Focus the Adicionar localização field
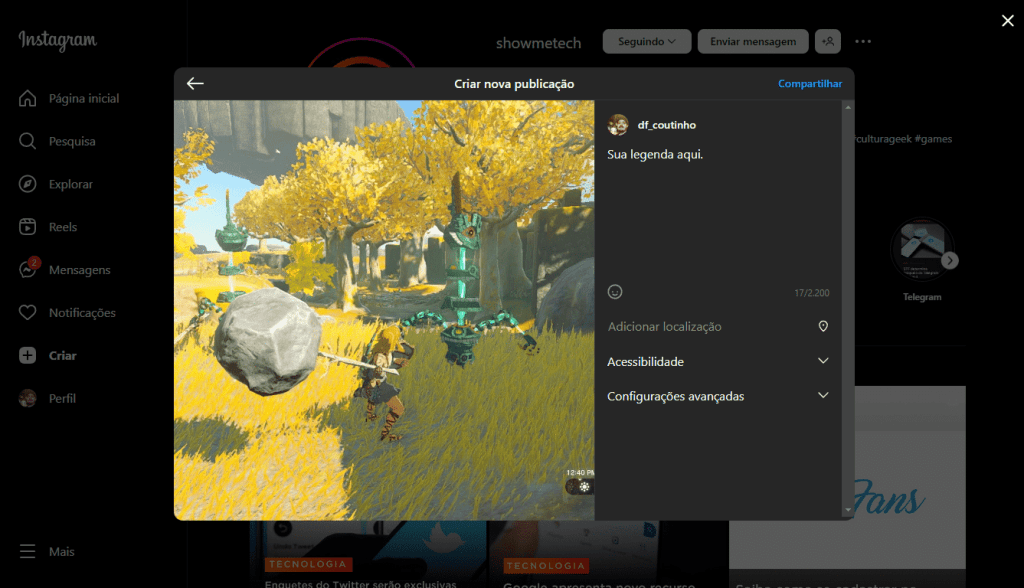The height and width of the screenshot is (588, 1024). coord(718,327)
